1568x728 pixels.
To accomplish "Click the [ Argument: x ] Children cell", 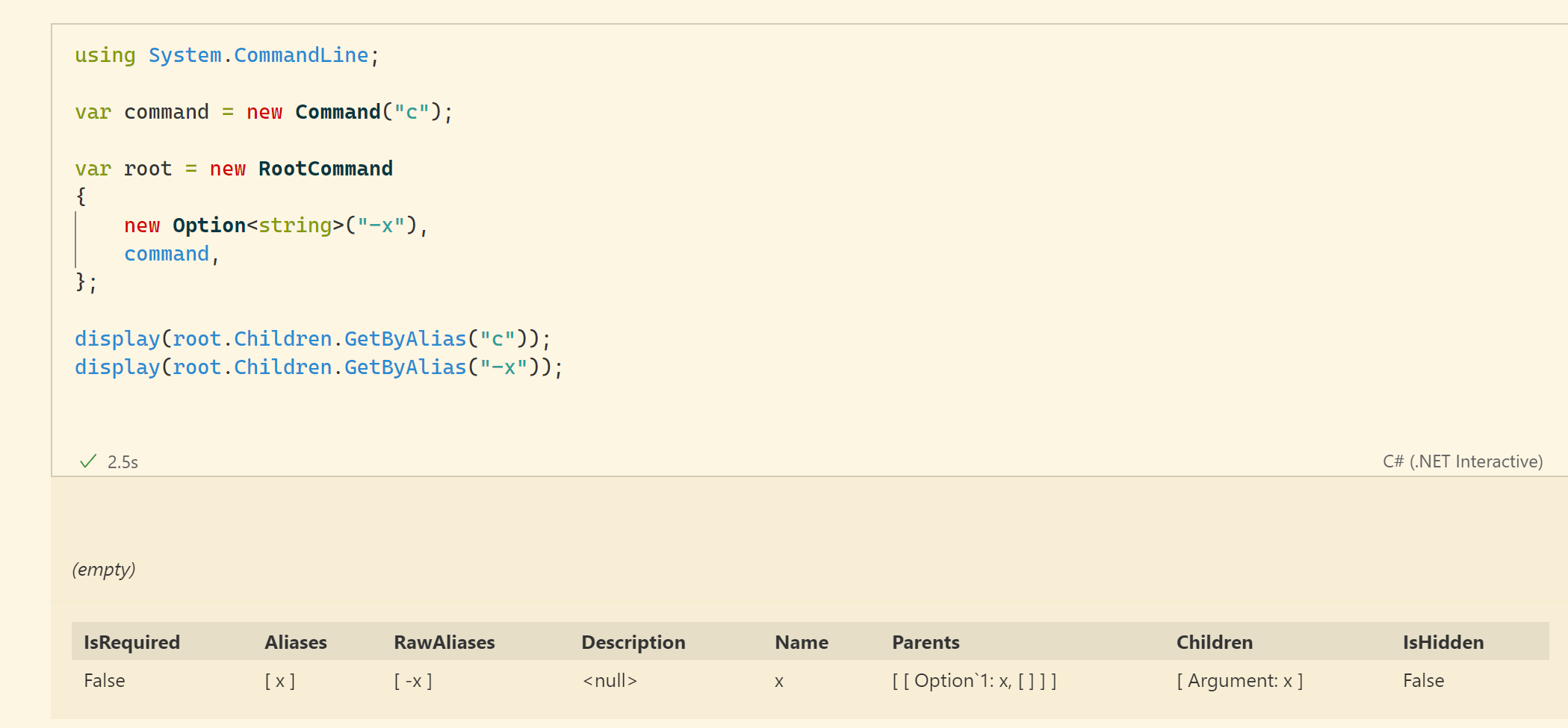I will point(1240,681).
